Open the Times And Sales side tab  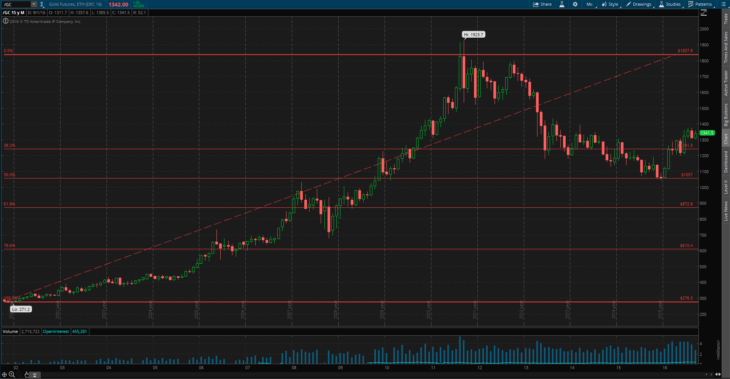725,48
